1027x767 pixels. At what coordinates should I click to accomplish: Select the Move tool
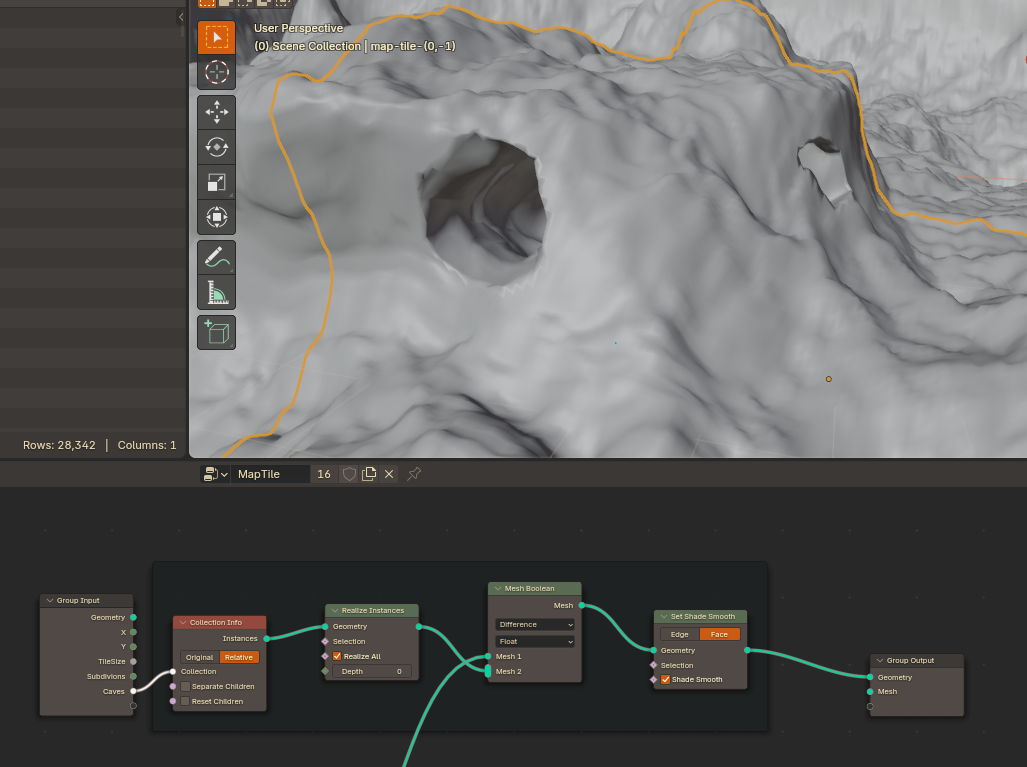pos(216,112)
